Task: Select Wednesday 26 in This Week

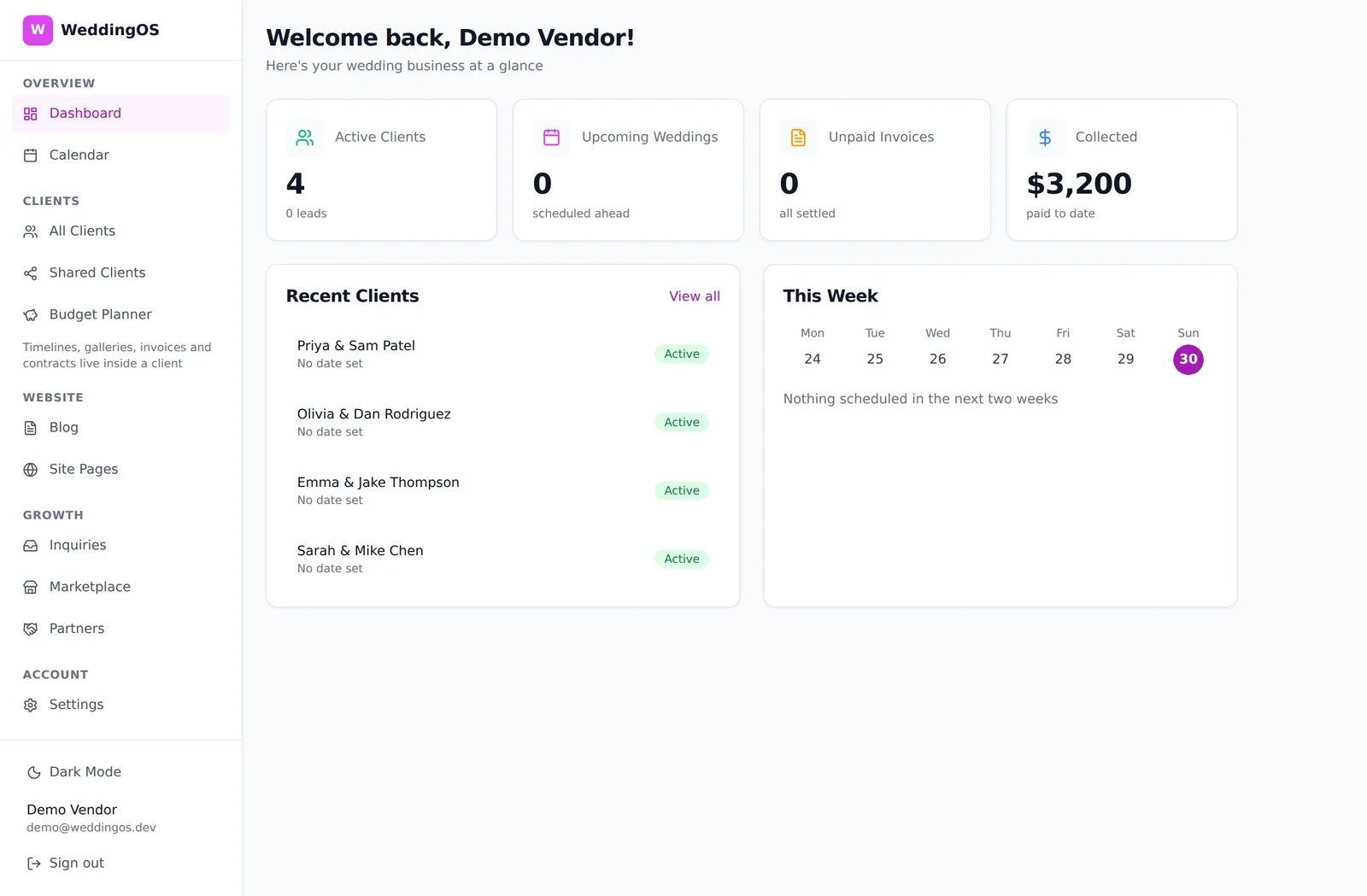Action: pyautogui.click(x=938, y=360)
